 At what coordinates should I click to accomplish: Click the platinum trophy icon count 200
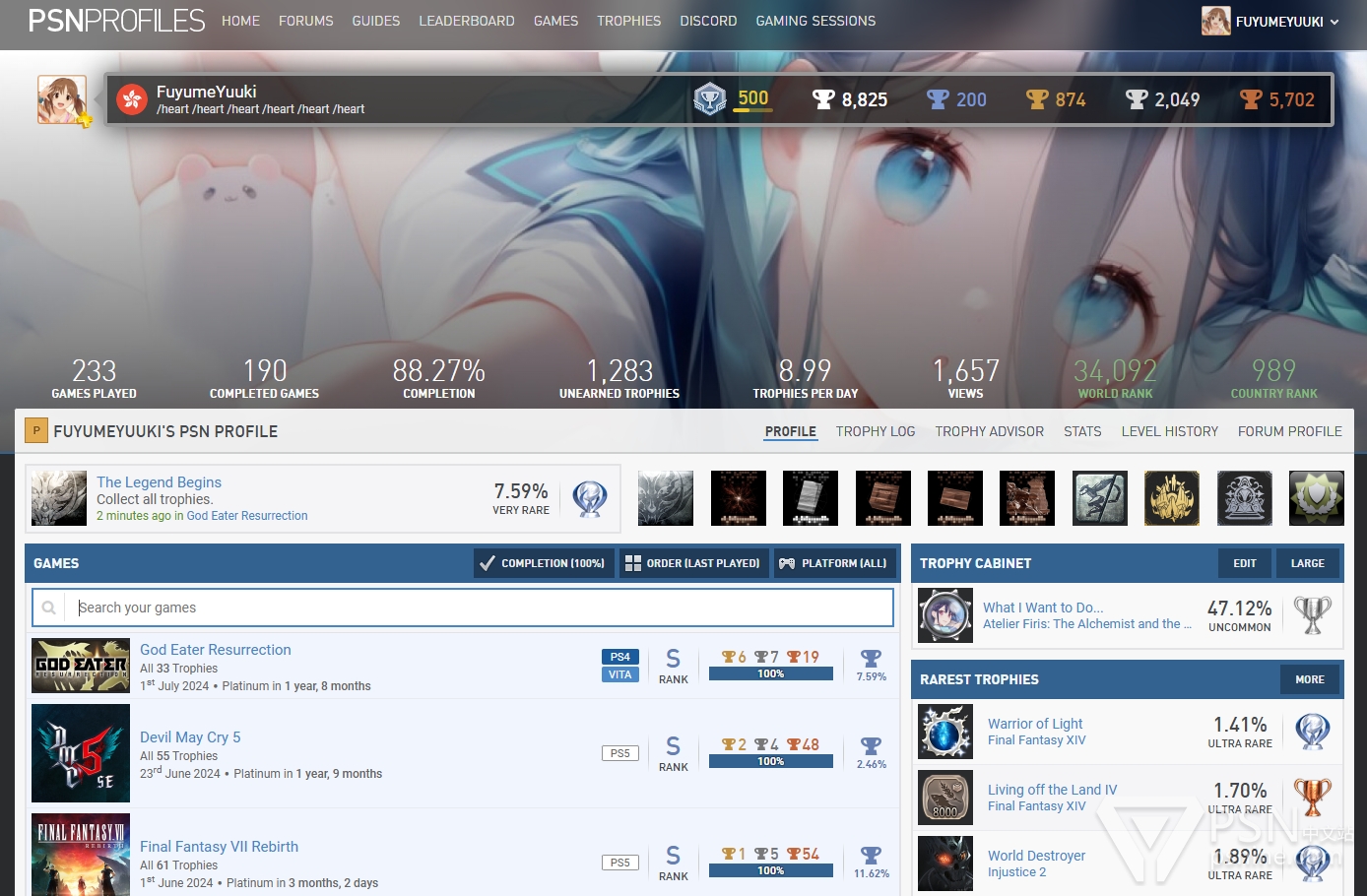click(938, 99)
